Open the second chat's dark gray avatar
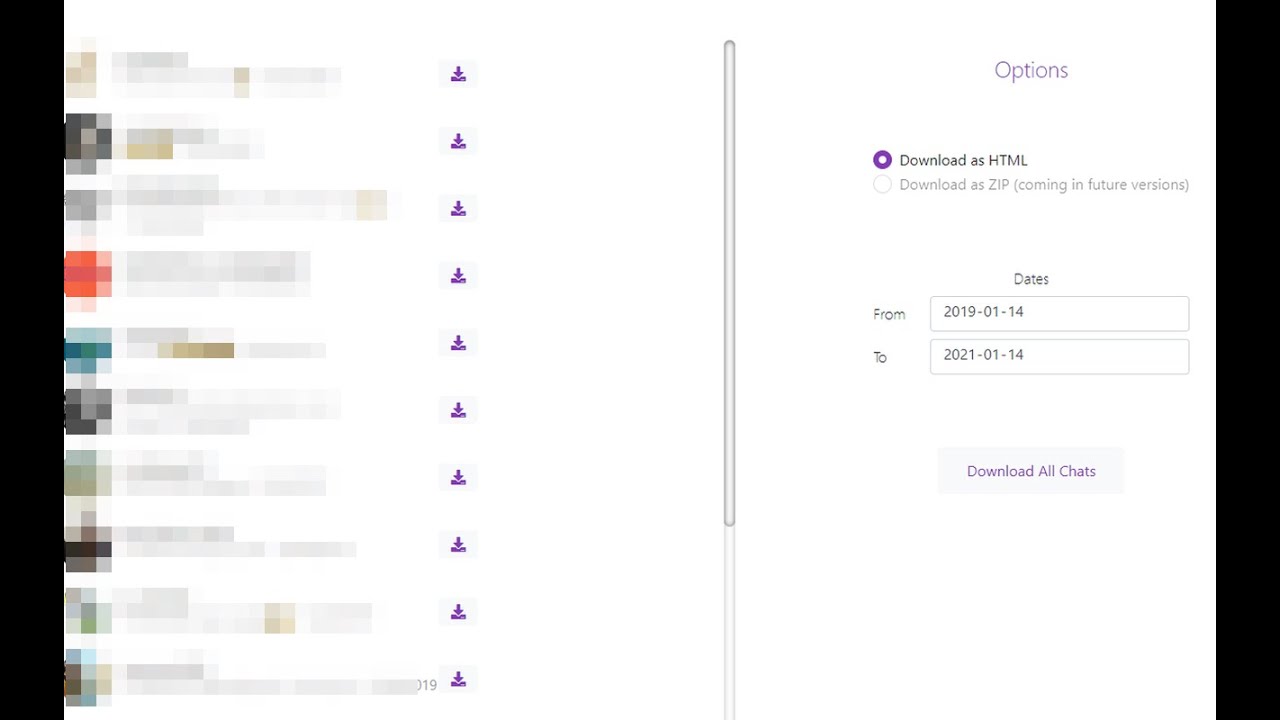Image resolution: width=1280 pixels, height=720 pixels. [88, 141]
